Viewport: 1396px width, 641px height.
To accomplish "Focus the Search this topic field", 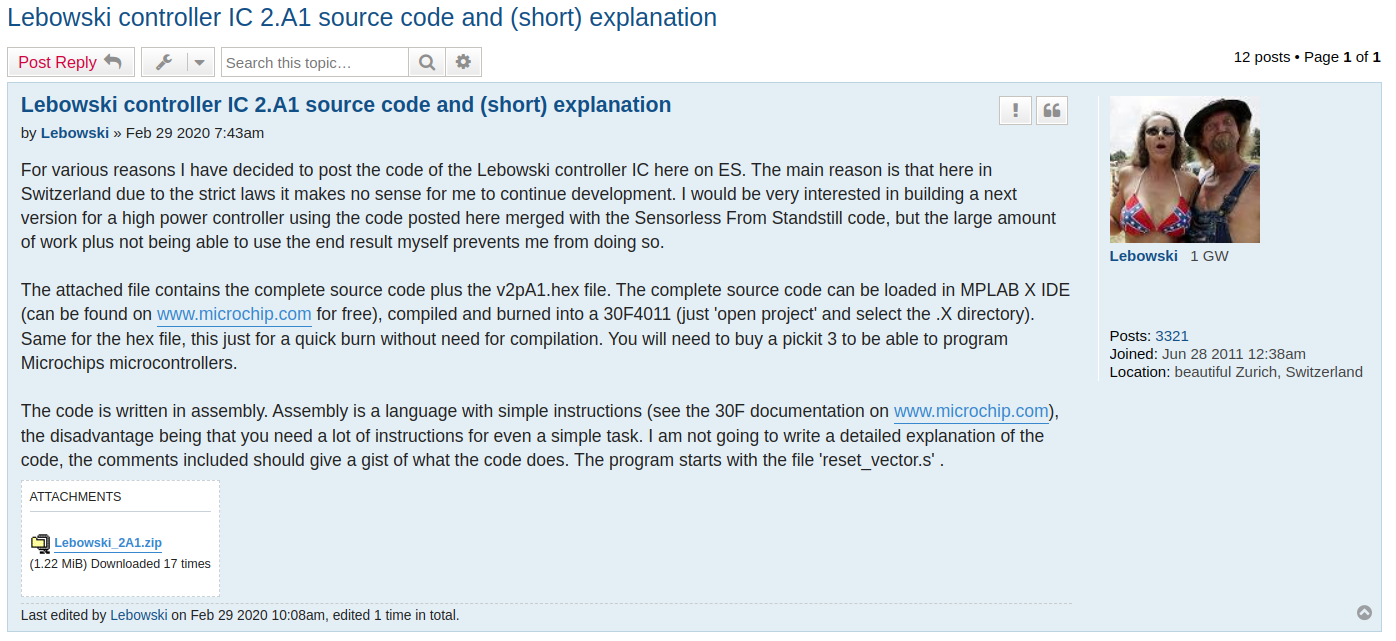I will tap(315, 62).
